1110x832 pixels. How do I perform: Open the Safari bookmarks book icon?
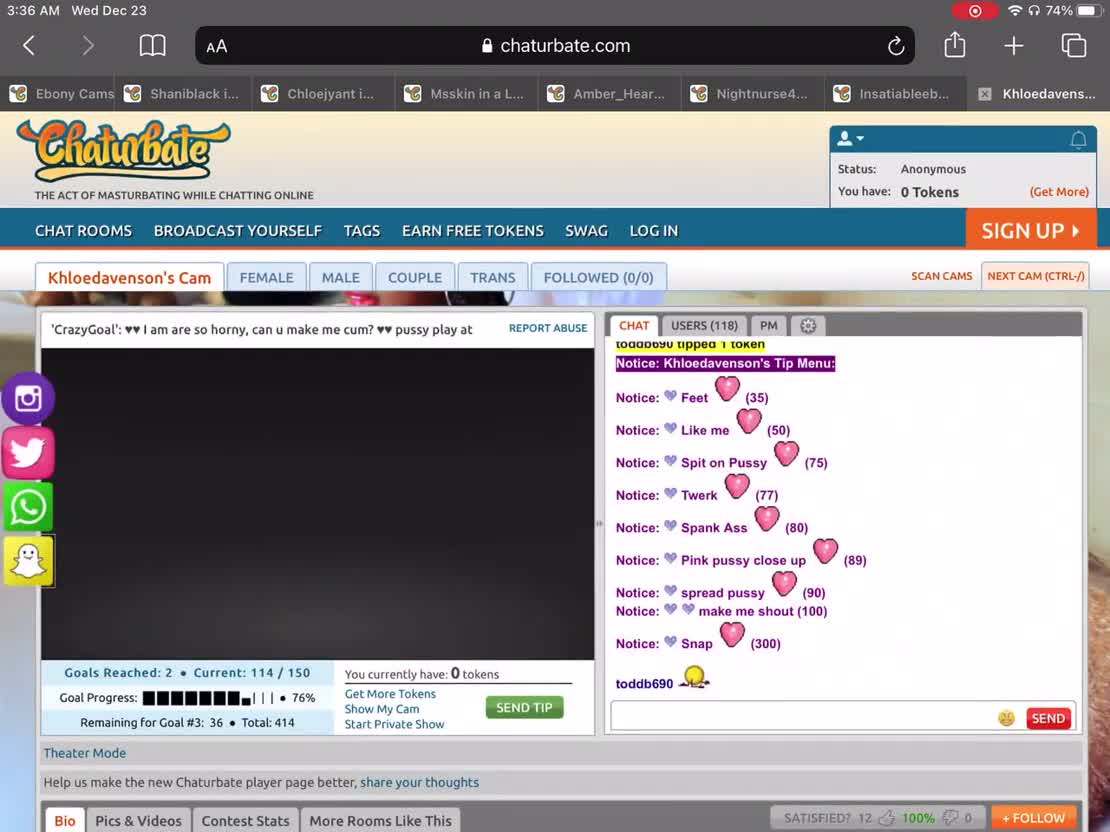(x=152, y=46)
